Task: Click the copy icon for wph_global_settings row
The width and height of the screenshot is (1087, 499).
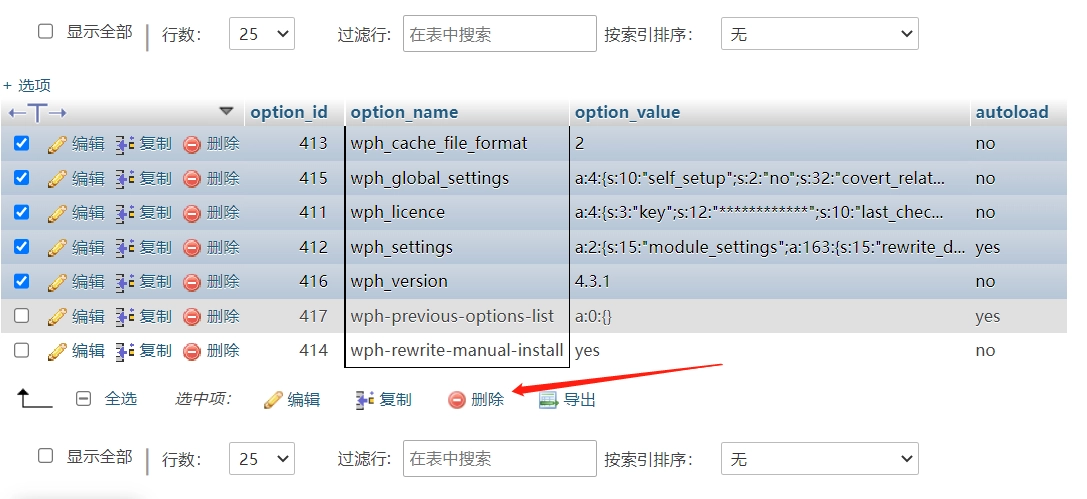Action: pos(125,179)
